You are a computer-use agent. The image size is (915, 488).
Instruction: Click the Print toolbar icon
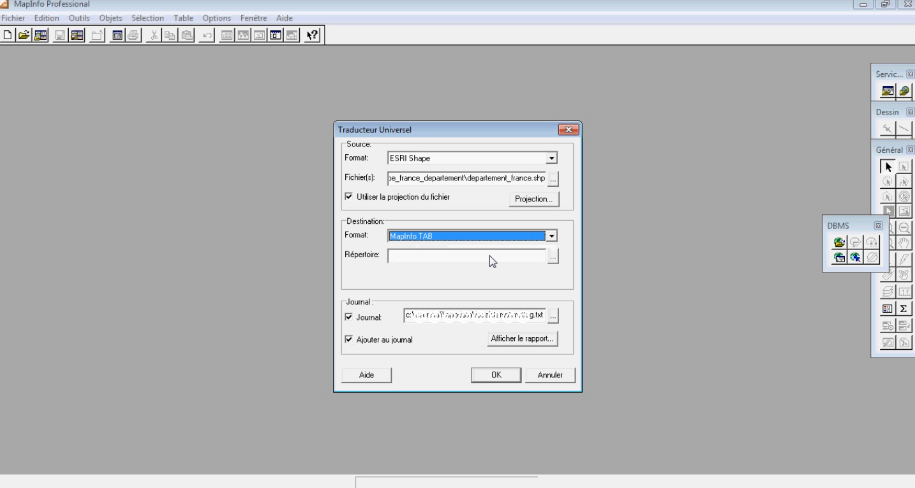133,36
